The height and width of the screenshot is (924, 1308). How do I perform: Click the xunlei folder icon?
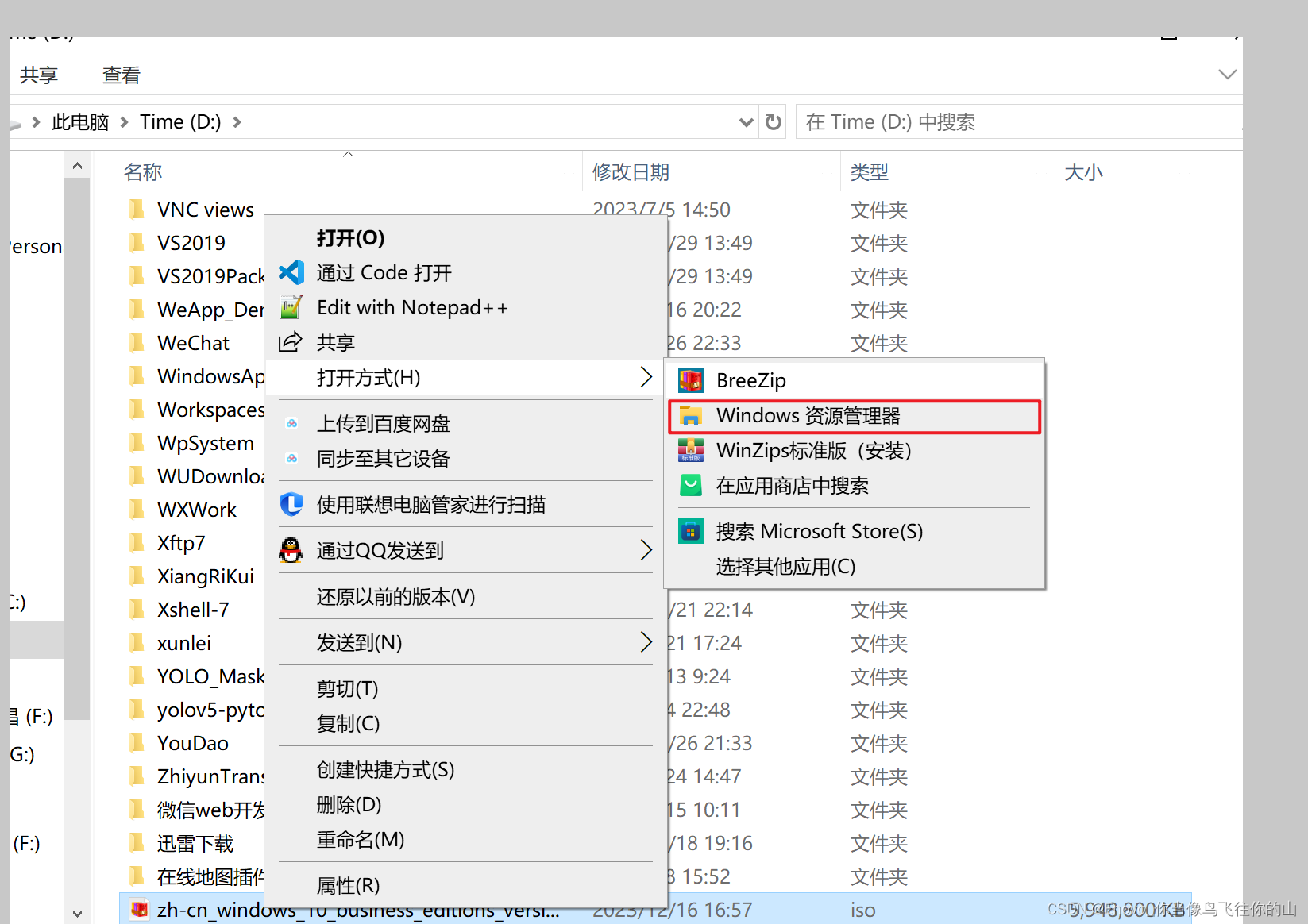(x=137, y=642)
